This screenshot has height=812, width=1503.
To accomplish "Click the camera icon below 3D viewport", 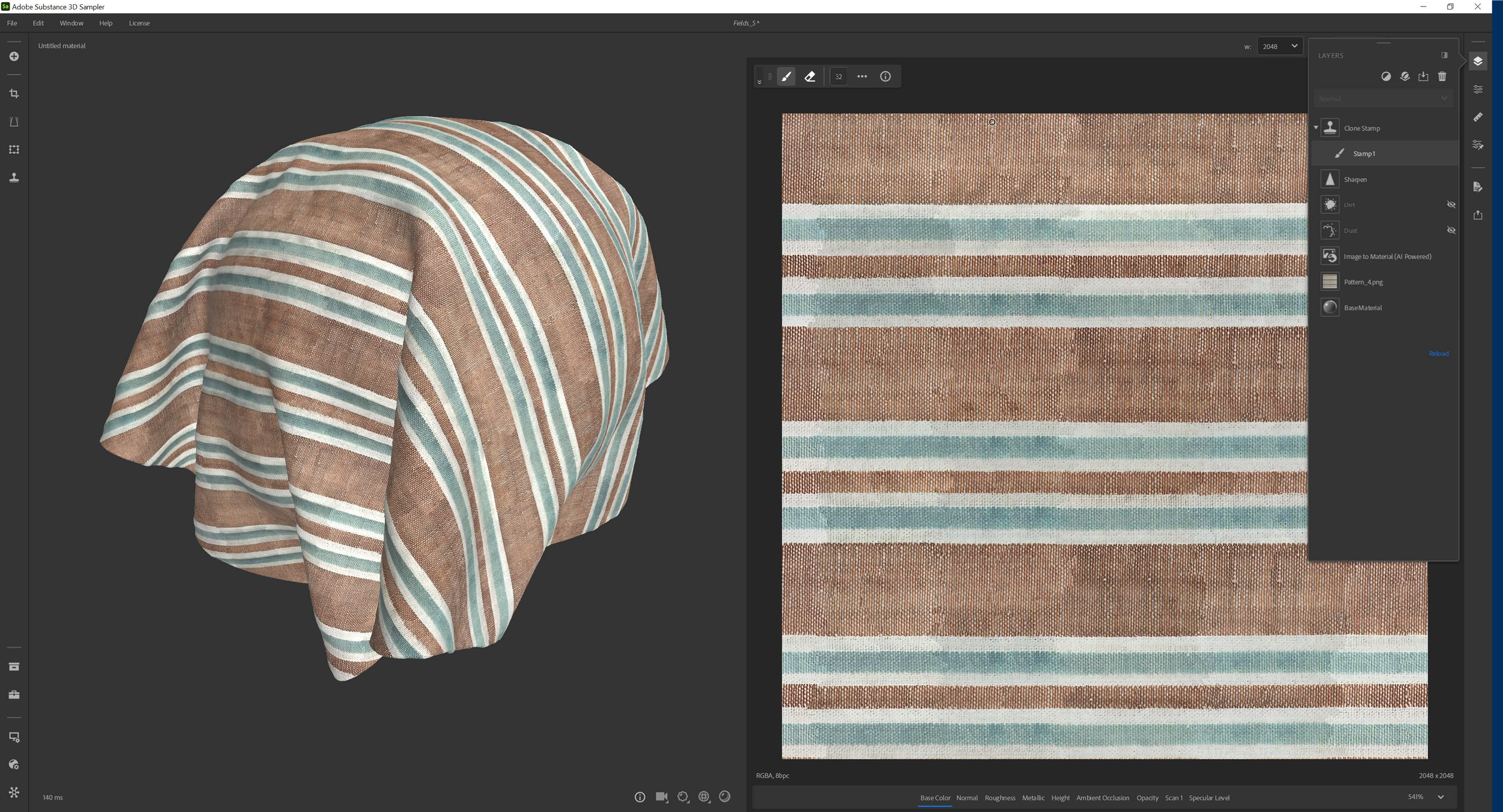I will (x=661, y=797).
